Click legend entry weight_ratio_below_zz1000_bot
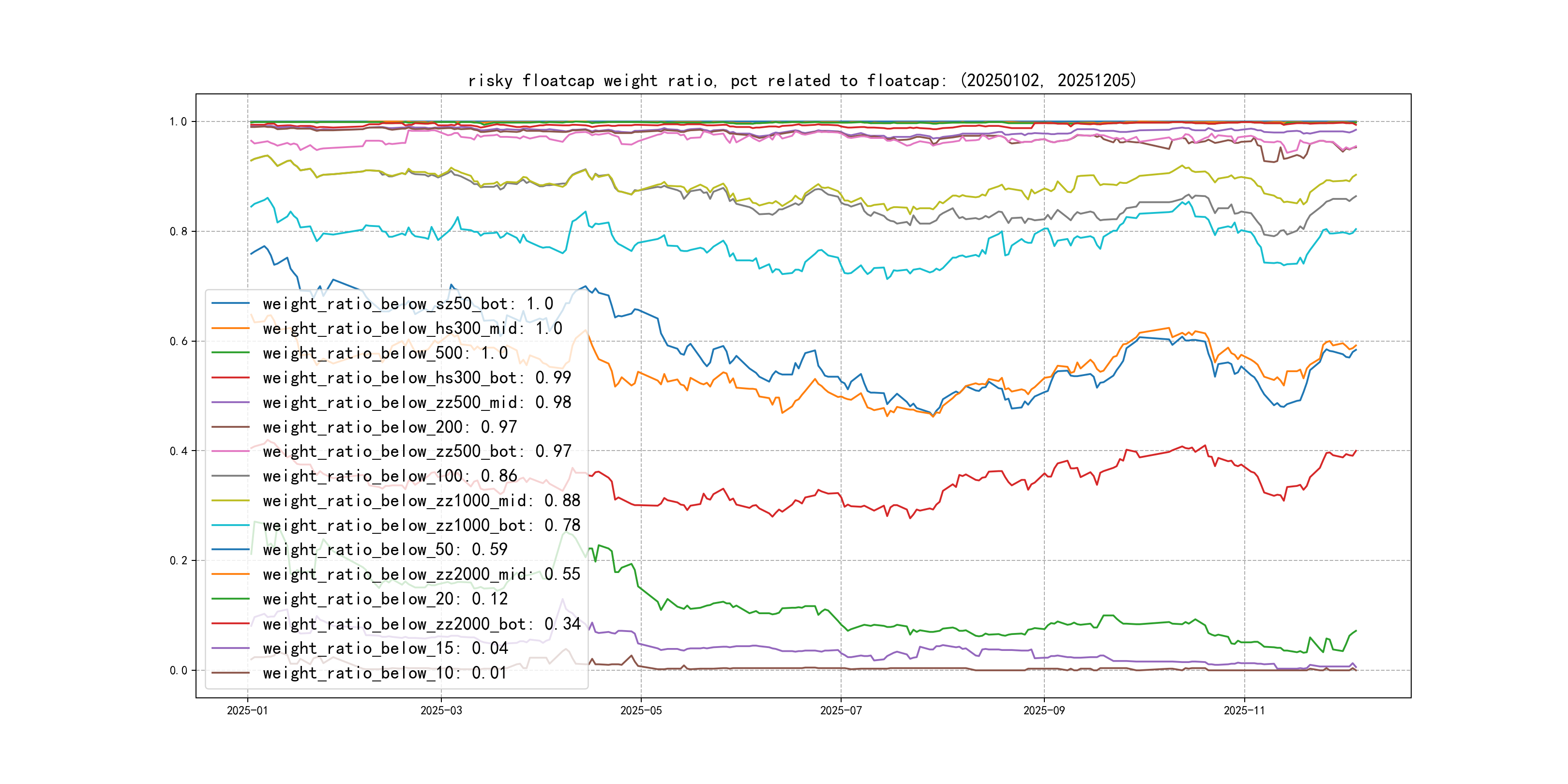Image resolution: width=1568 pixels, height=784 pixels. point(421,525)
